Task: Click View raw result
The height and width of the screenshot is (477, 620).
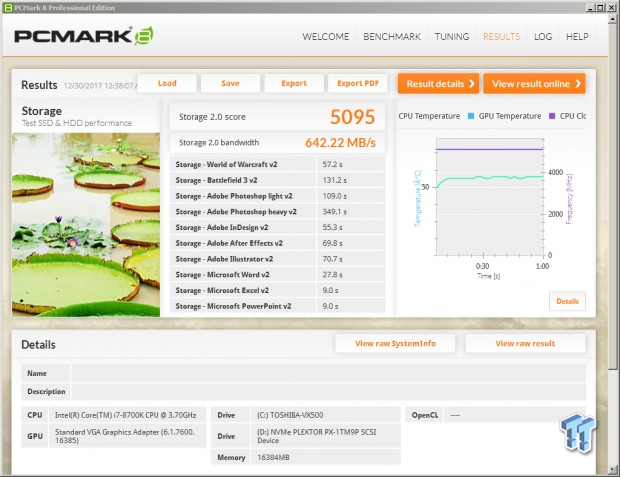Action: point(525,343)
